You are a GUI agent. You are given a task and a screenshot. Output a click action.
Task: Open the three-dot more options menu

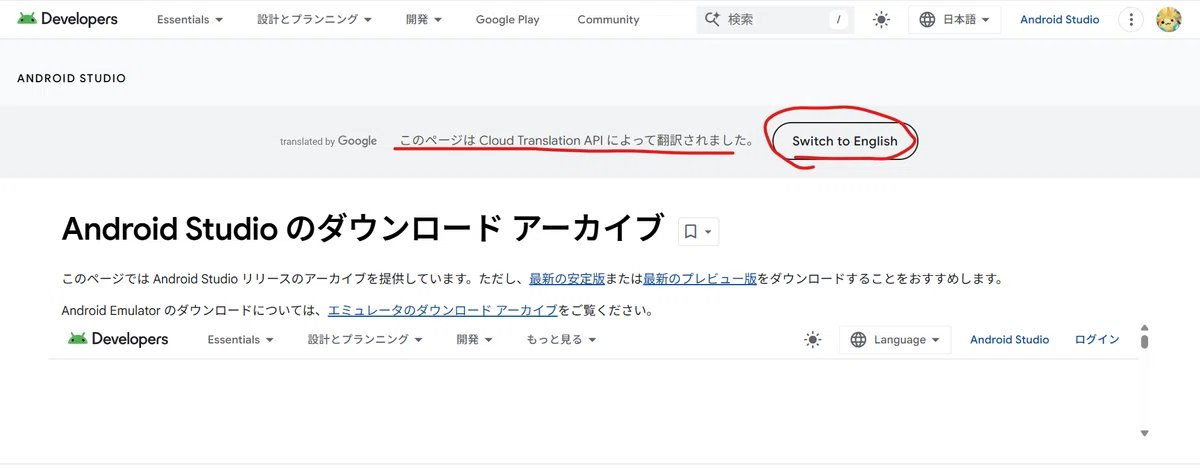[x=1131, y=19]
